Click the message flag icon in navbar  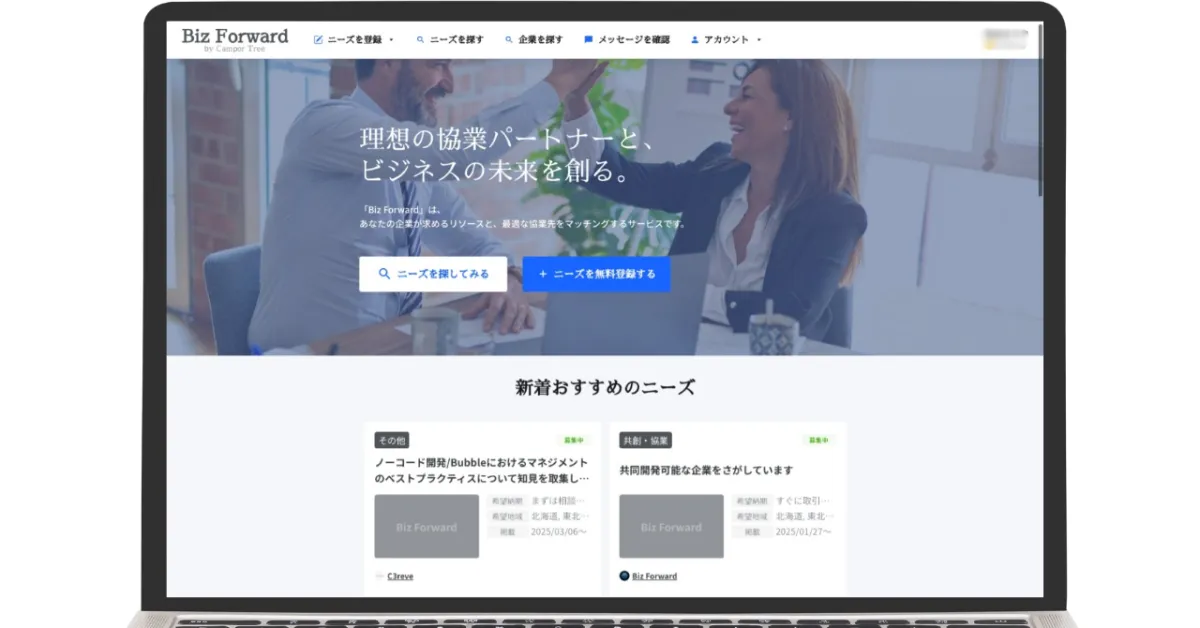pos(588,40)
